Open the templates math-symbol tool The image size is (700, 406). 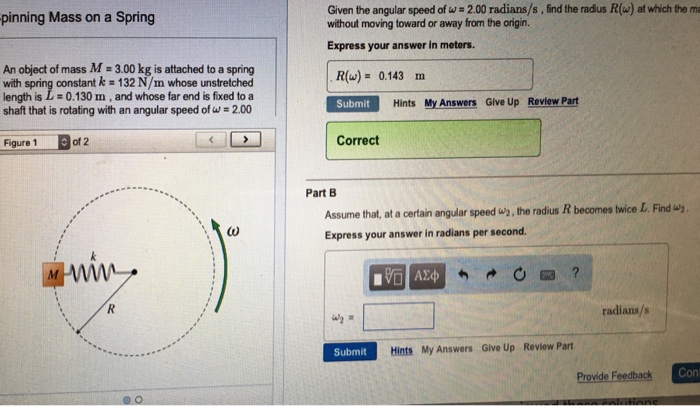(x=387, y=277)
